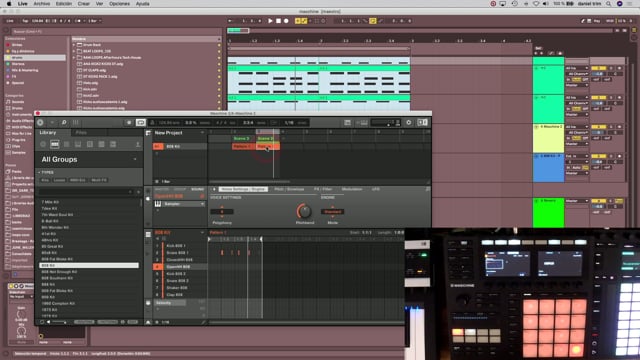The image size is (640, 360).
Task: Click the green Scene 3 block
Action: (x=243, y=138)
